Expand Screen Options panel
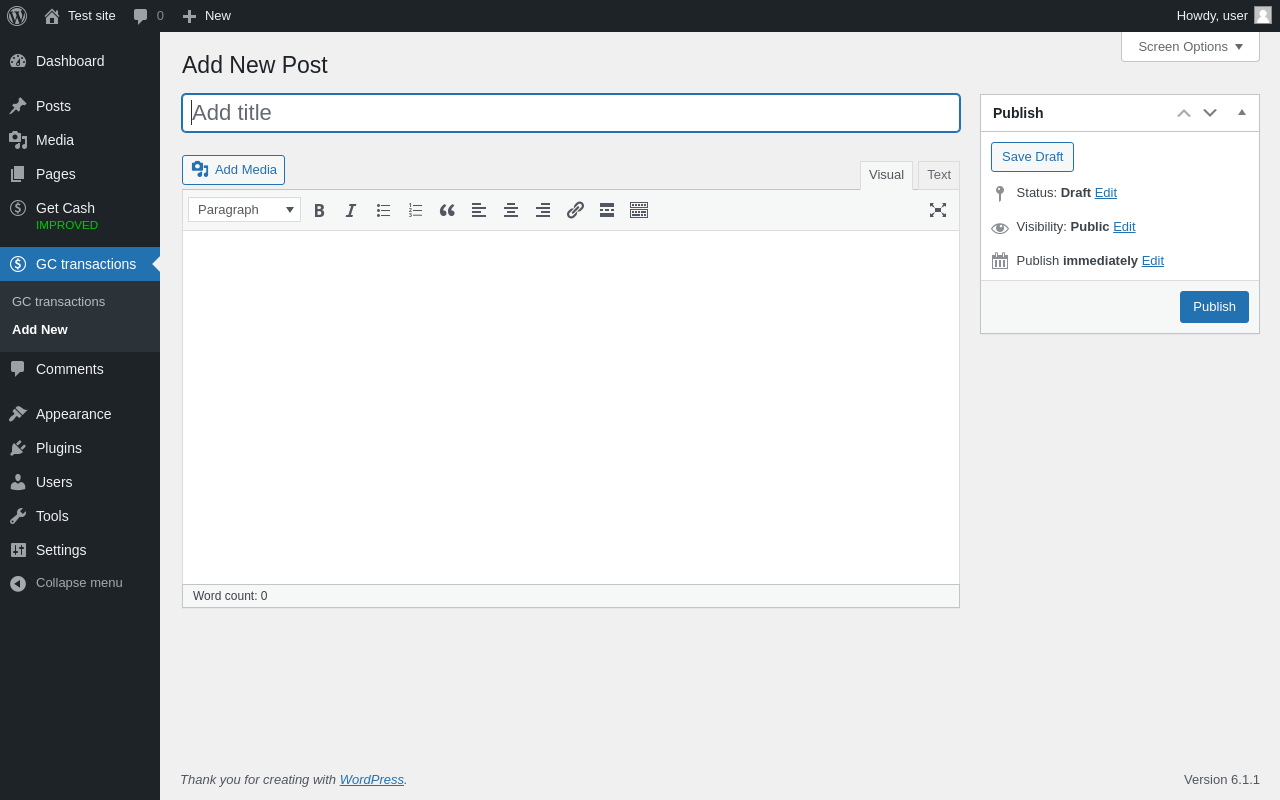The height and width of the screenshot is (800, 1280). [1190, 46]
